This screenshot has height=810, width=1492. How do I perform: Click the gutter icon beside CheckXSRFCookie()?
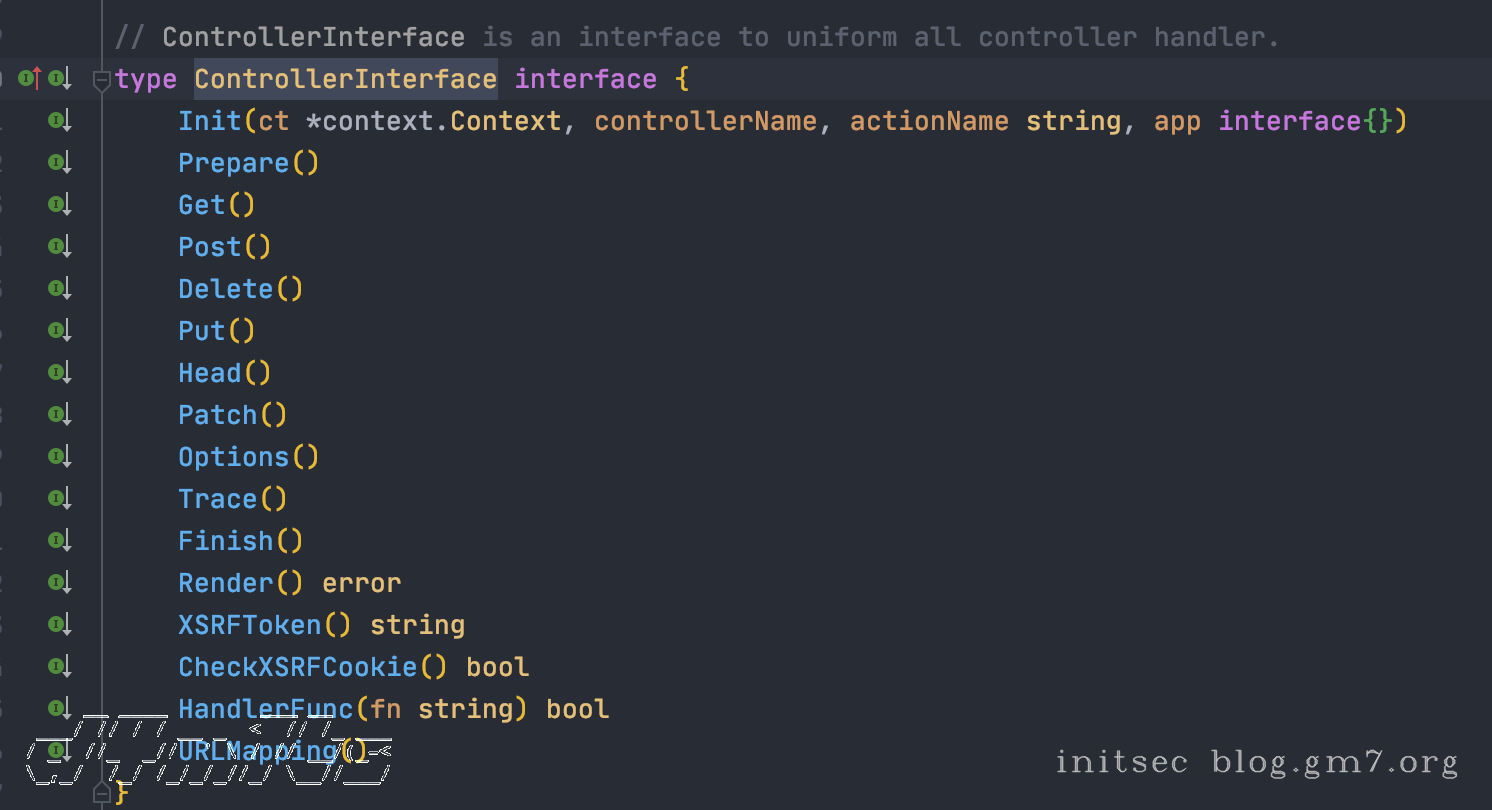click(59, 667)
